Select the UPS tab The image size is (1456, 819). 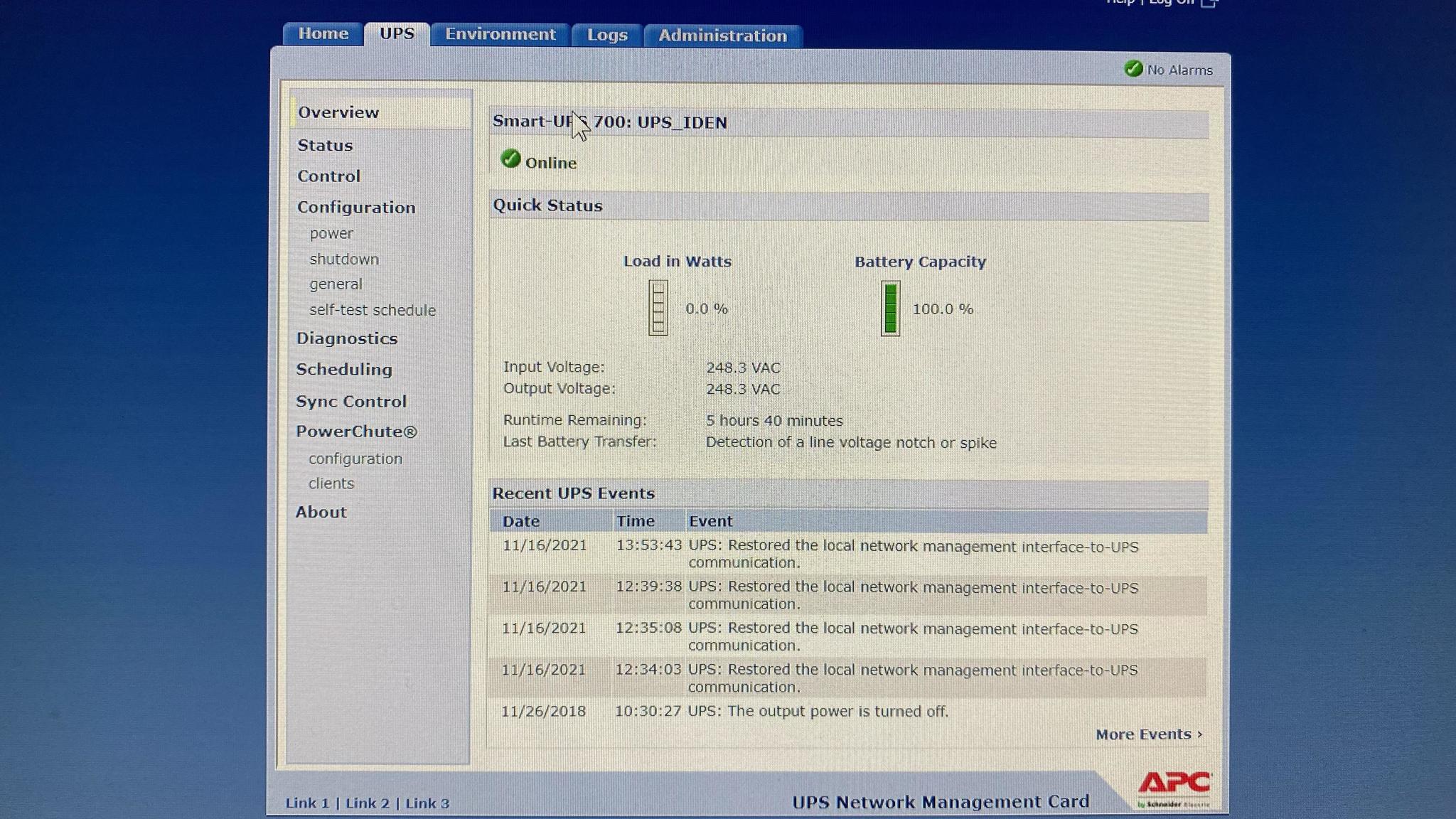[397, 34]
